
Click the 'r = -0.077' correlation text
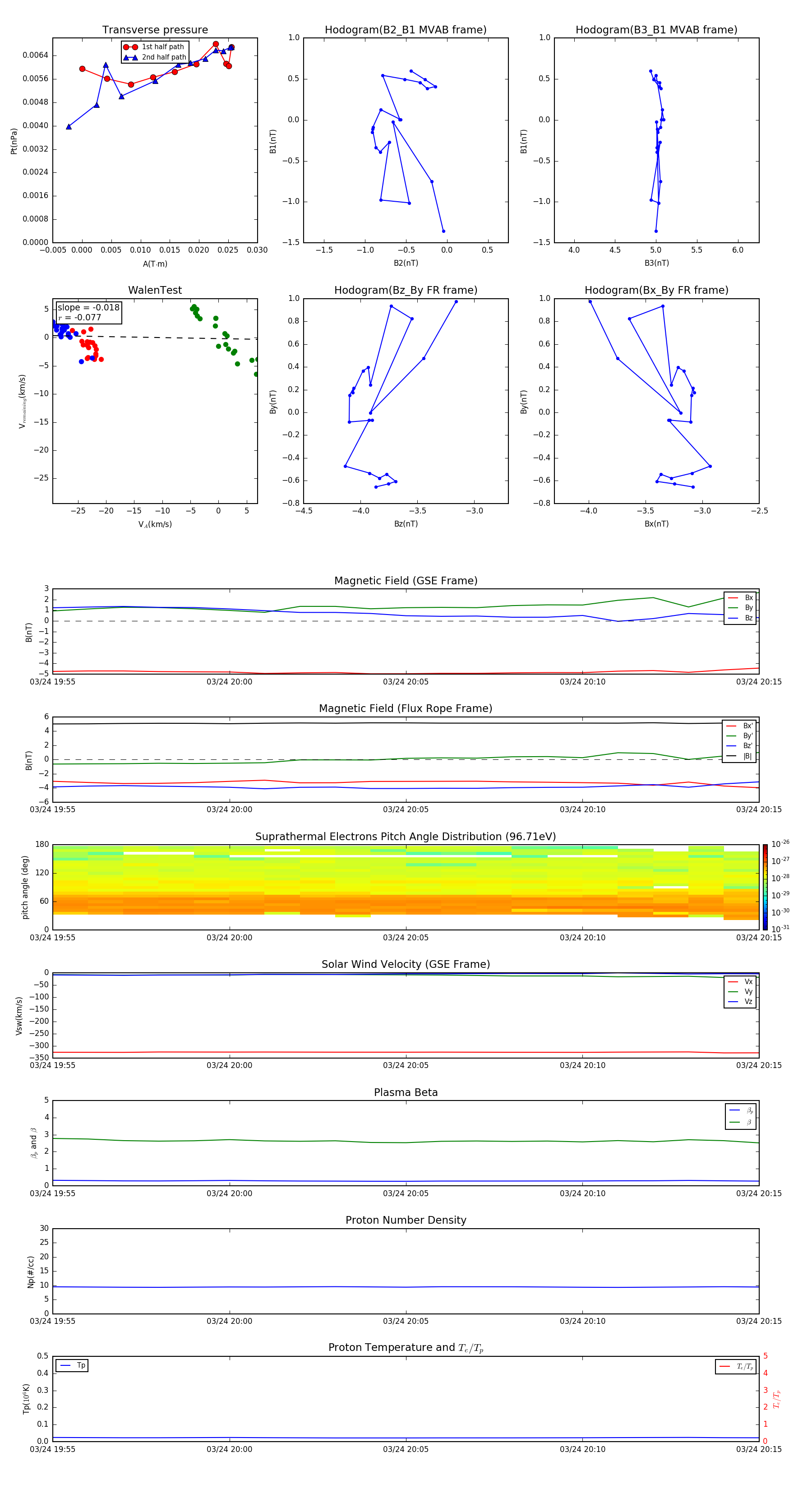click(80, 317)
